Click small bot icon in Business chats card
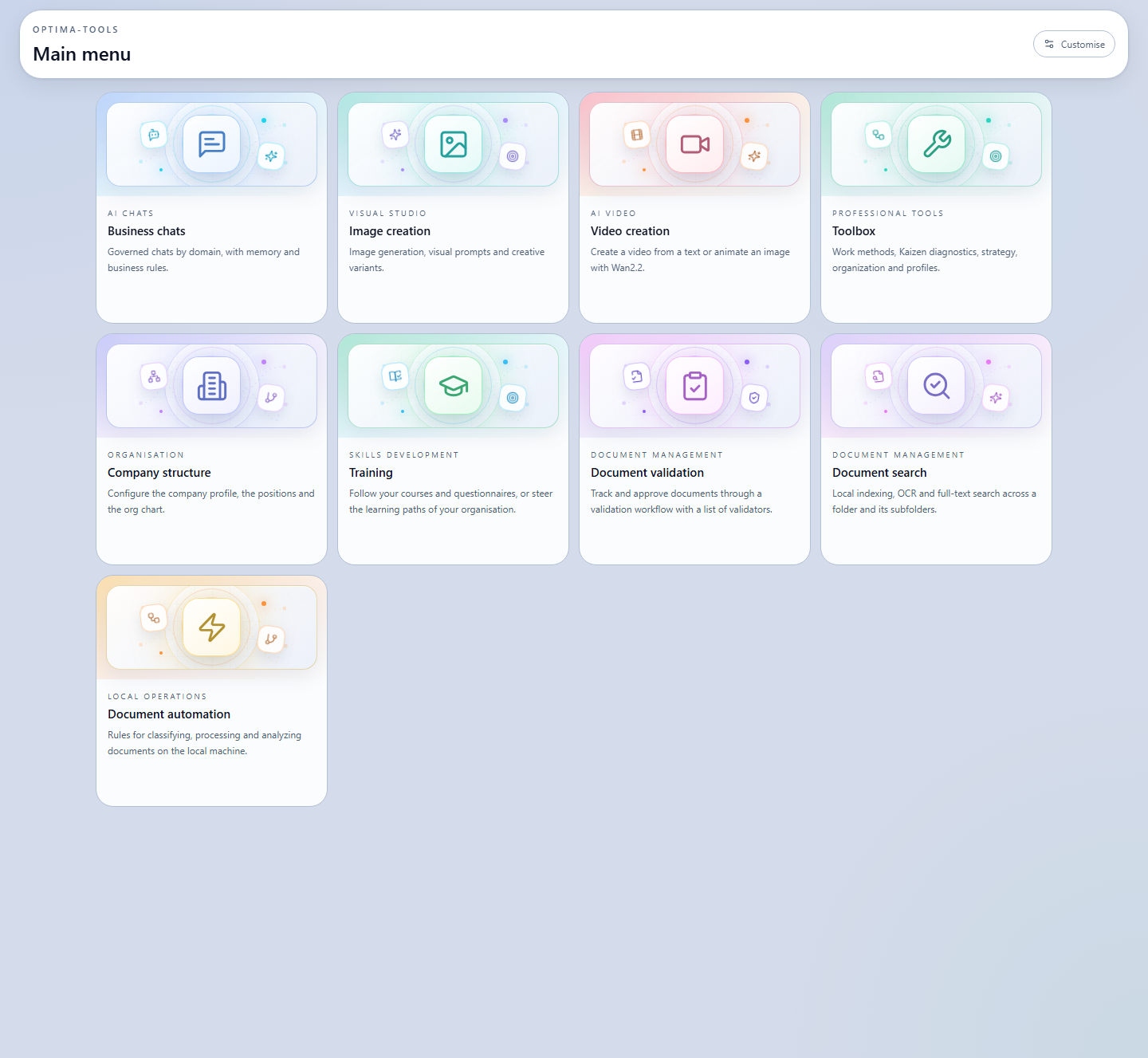 [x=154, y=135]
